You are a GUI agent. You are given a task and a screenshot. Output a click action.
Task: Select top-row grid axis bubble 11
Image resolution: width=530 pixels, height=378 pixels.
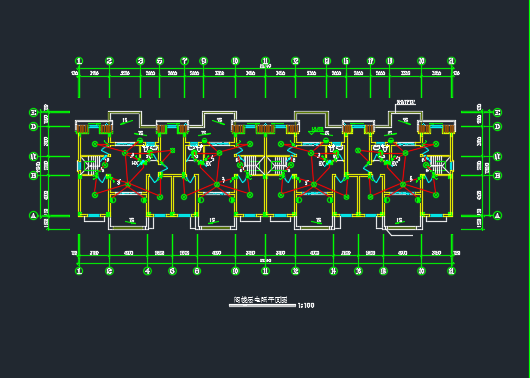click(x=265, y=61)
